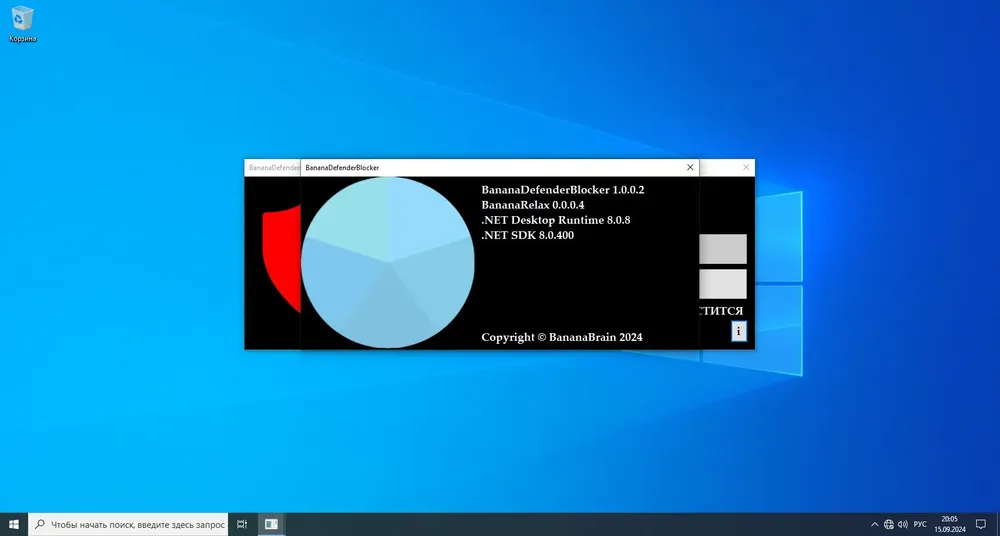This screenshot has width=1000, height=536.
Task: Open the Корзина recycle bin icon
Action: pyautogui.click(x=22, y=24)
